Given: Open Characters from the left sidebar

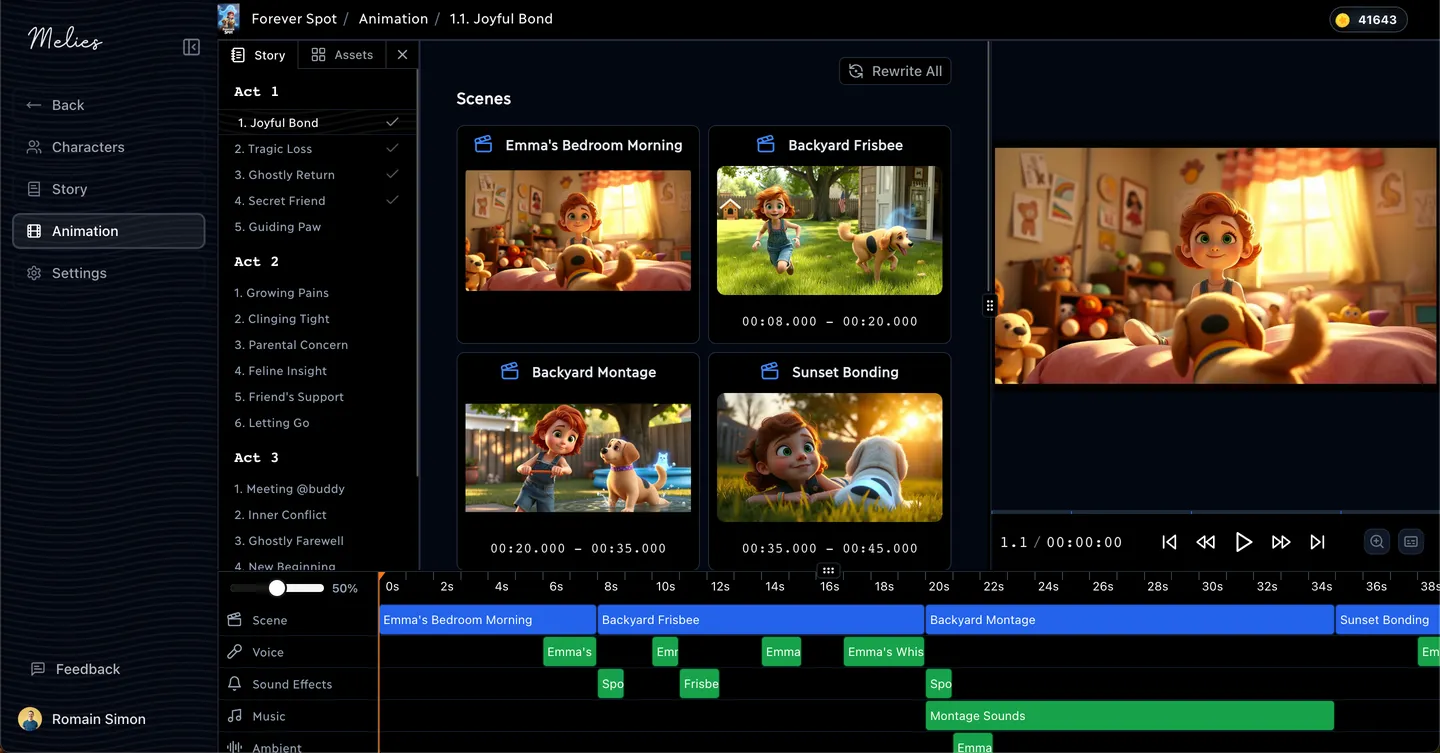Looking at the screenshot, I should click(88, 146).
